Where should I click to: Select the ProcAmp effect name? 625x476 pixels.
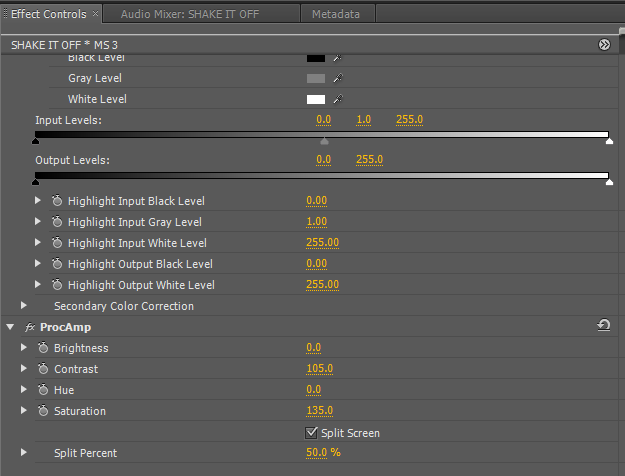(x=65, y=327)
